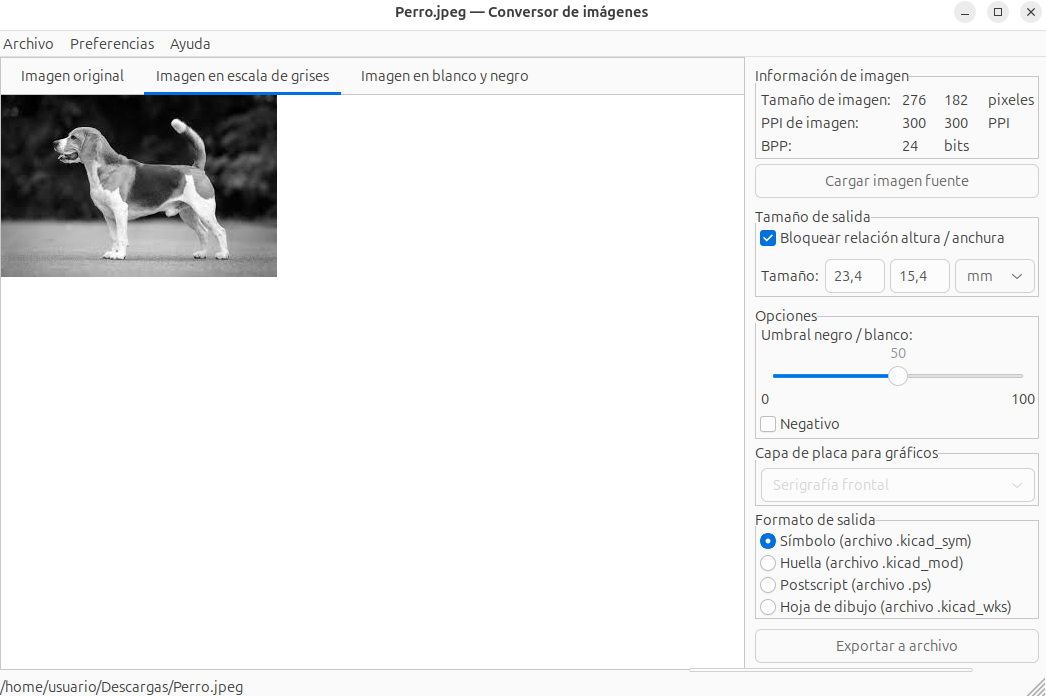Screen dimensions: 1046x696
Task: Select Símbolo (.kicad_sym) output format
Action: point(768,541)
